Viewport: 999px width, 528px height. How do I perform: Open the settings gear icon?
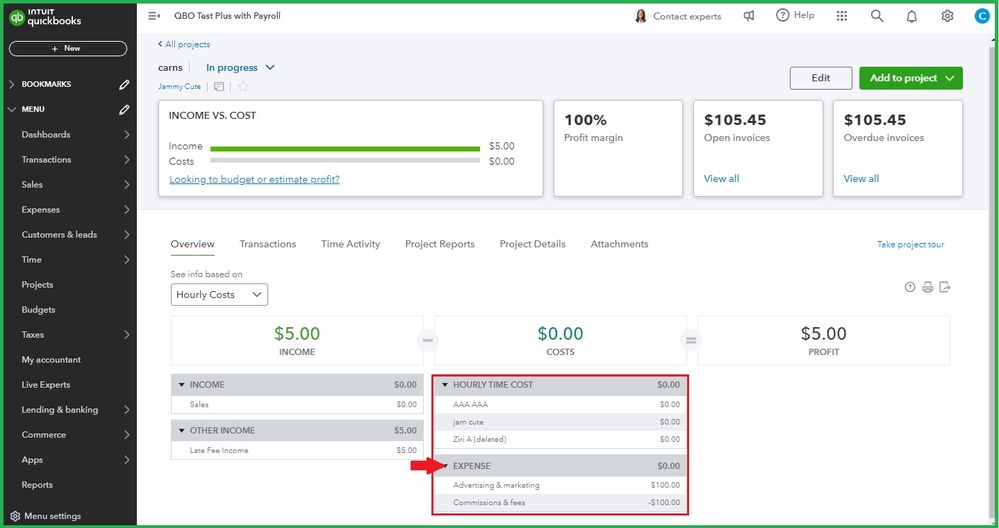[x=947, y=16]
